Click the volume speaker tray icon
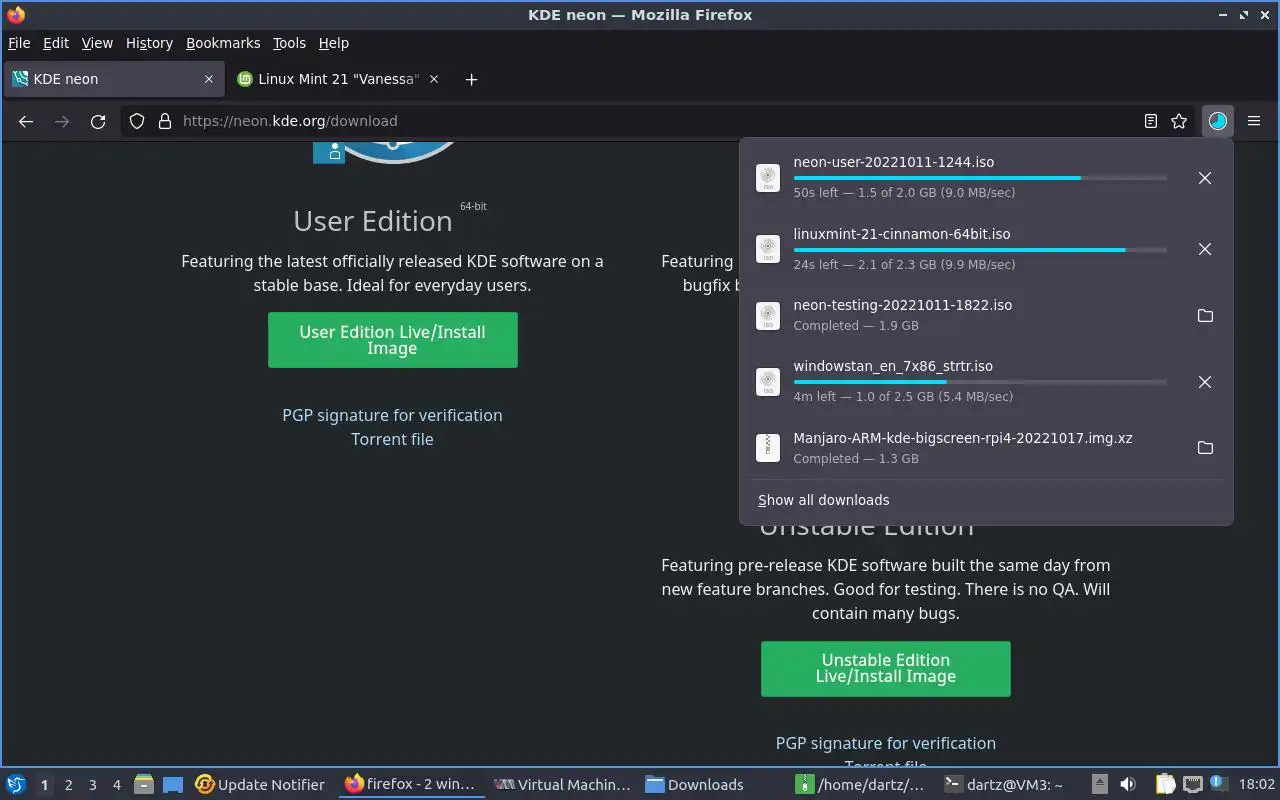This screenshot has width=1280, height=800. 1128,784
